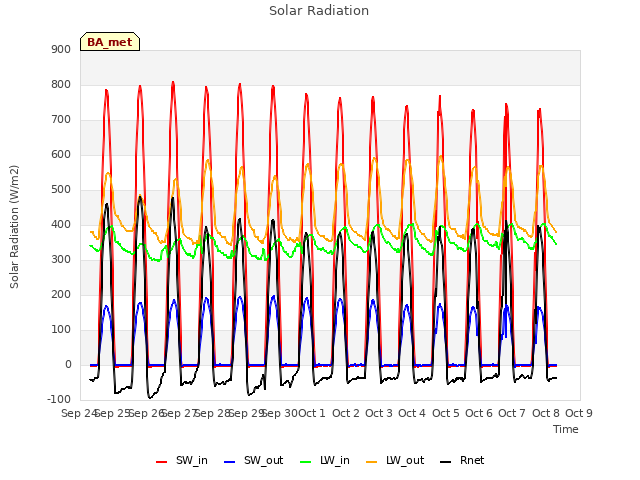Viewport: 640px width, 480px height.
Task: Click the Time x-axis label
Action: click(566, 429)
